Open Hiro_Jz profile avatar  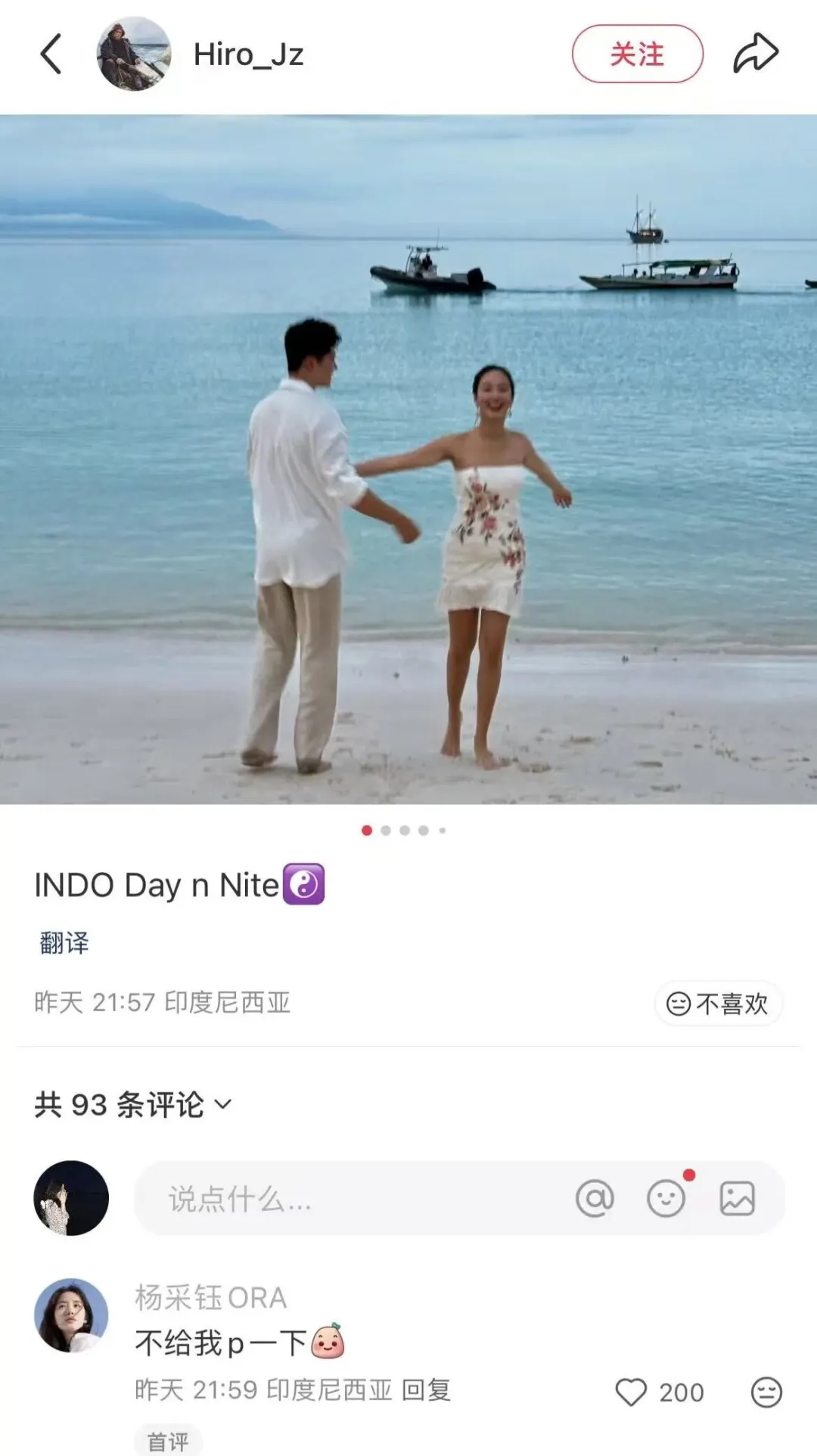point(133,54)
